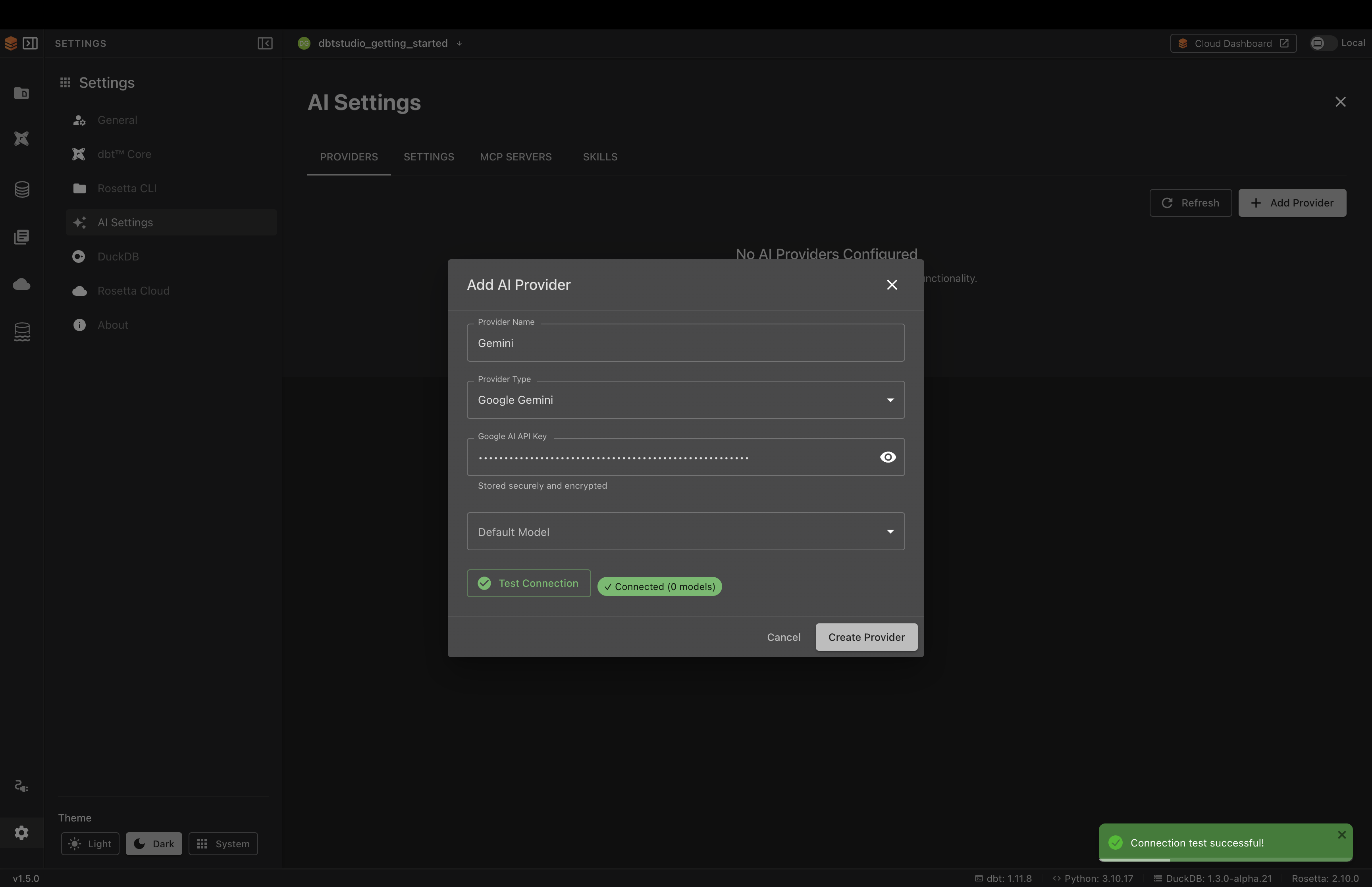The width and height of the screenshot is (1372, 887).
Task: Click the Python: 3.10.17 status bar entry
Action: (x=1093, y=878)
